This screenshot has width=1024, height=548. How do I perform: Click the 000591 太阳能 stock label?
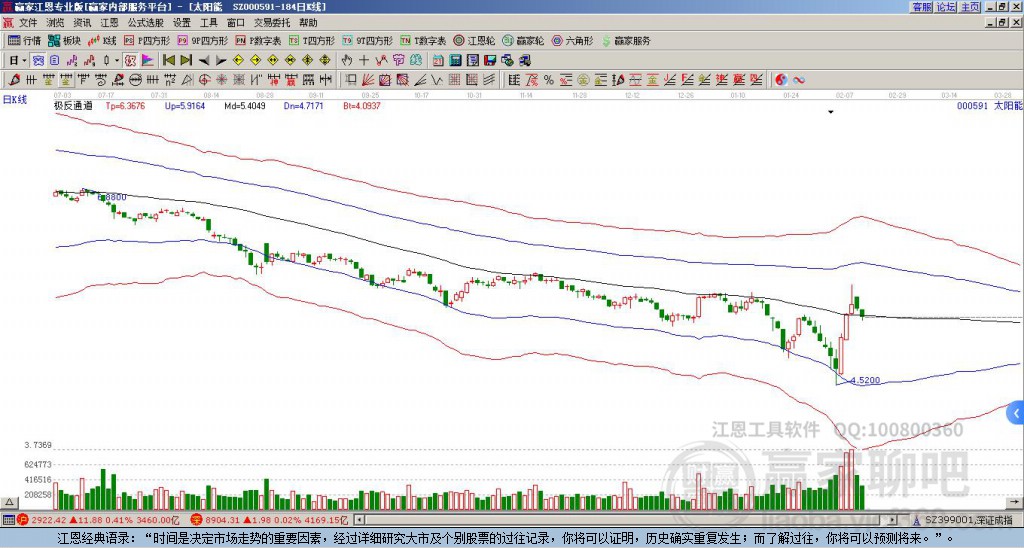(989, 105)
